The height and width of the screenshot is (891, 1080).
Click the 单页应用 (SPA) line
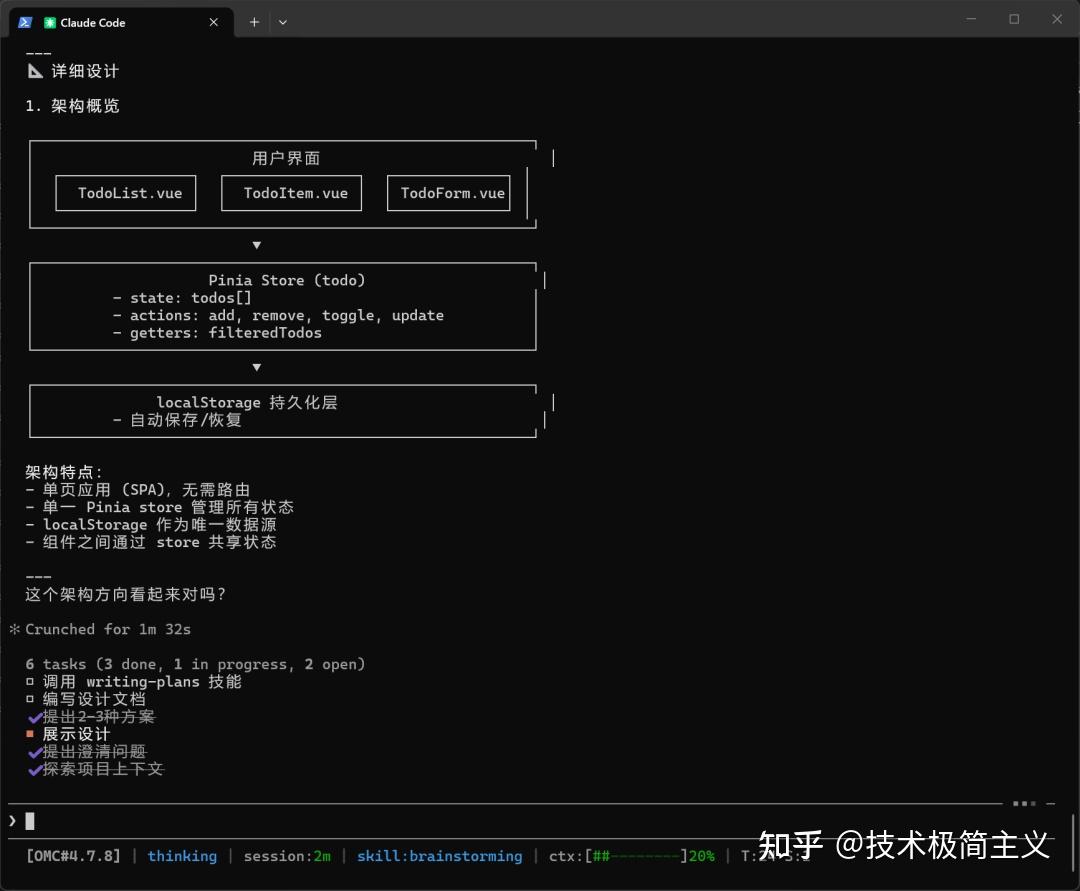[x=138, y=490]
